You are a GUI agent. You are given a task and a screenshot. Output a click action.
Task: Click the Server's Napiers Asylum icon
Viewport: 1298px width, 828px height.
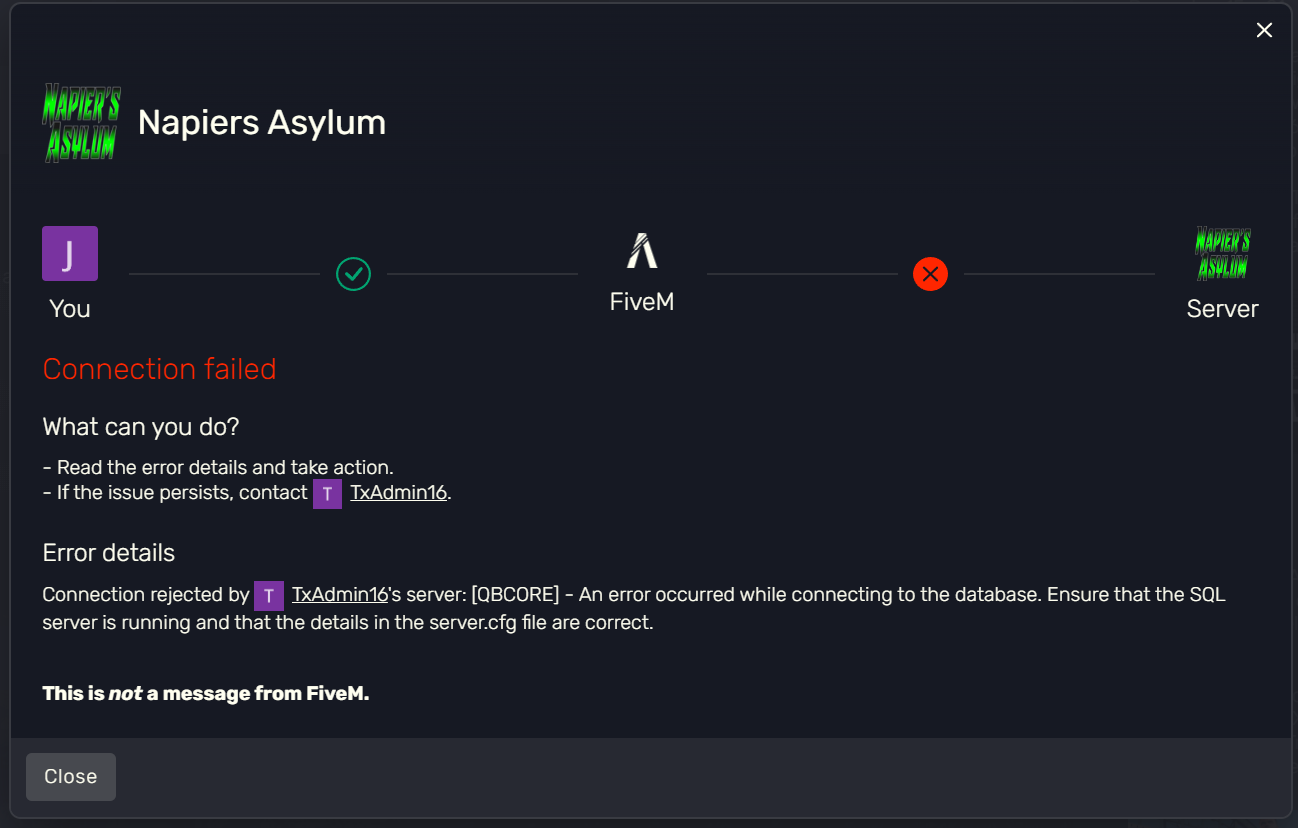pyautogui.click(x=1222, y=253)
